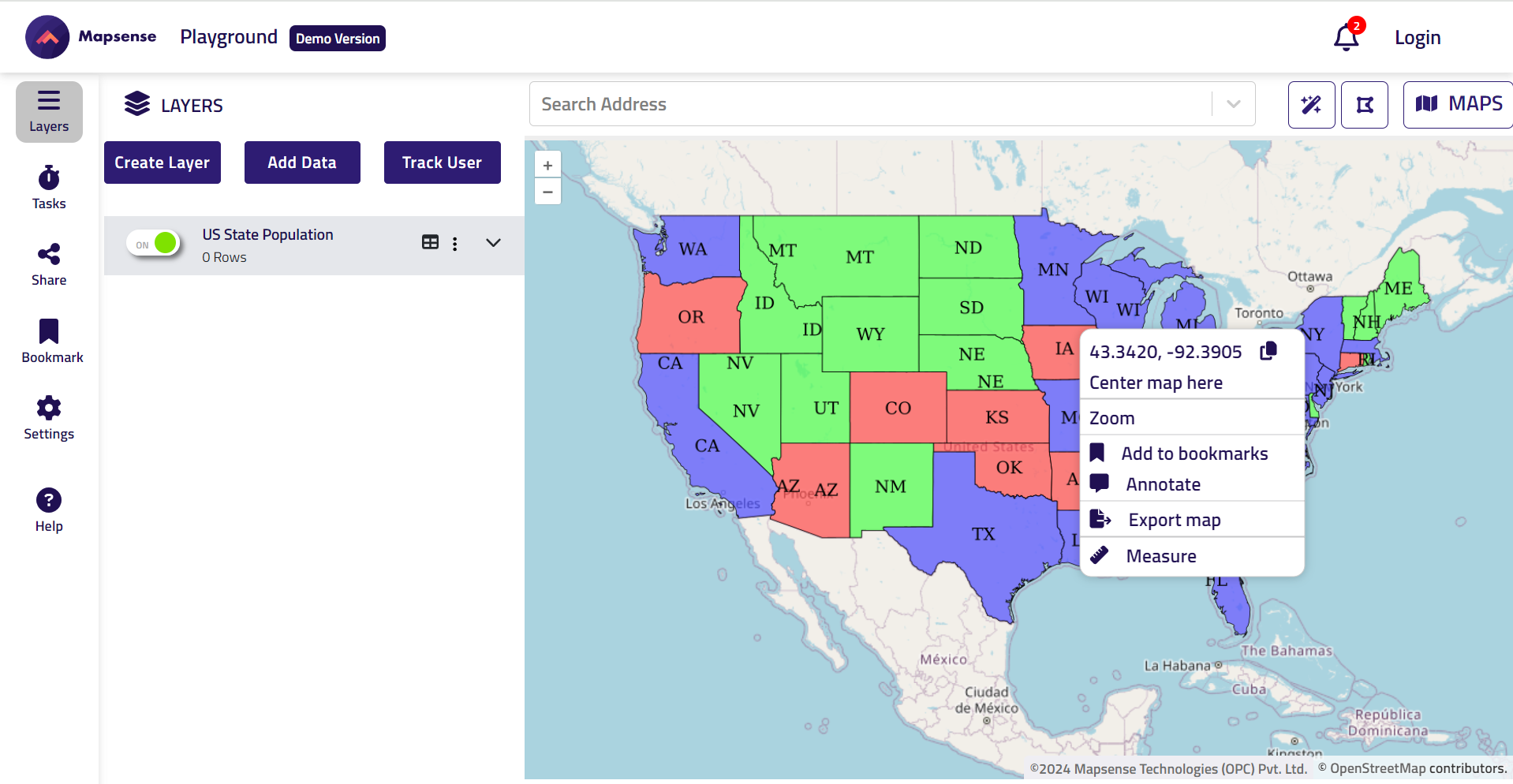Viewport: 1513px width, 784px height.
Task: Click the Add Data button
Action: click(x=302, y=162)
